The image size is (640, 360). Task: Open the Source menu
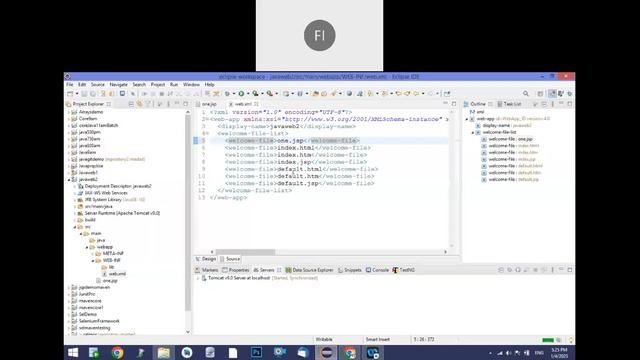[x=98, y=84]
